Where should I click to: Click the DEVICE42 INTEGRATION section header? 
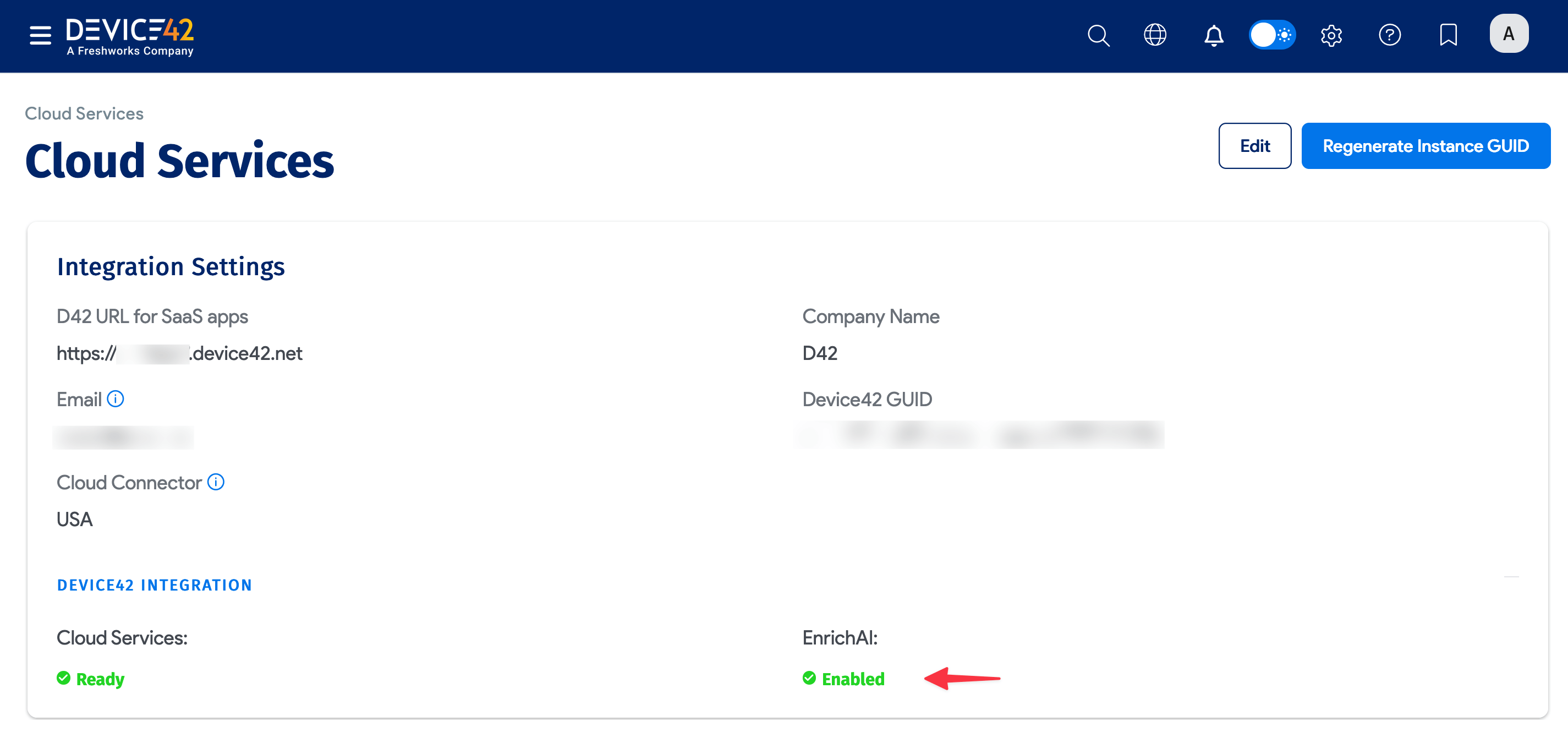click(x=154, y=584)
